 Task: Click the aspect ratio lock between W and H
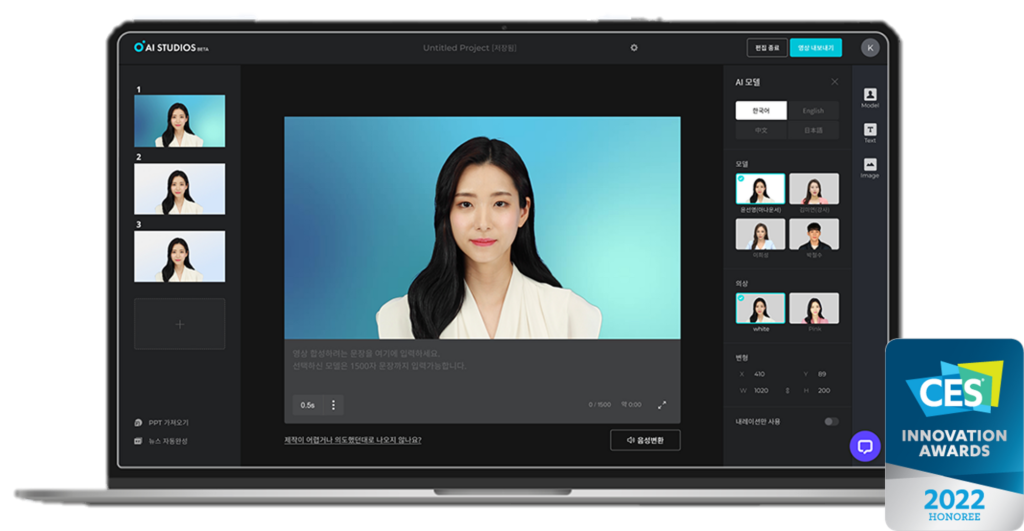tap(787, 391)
